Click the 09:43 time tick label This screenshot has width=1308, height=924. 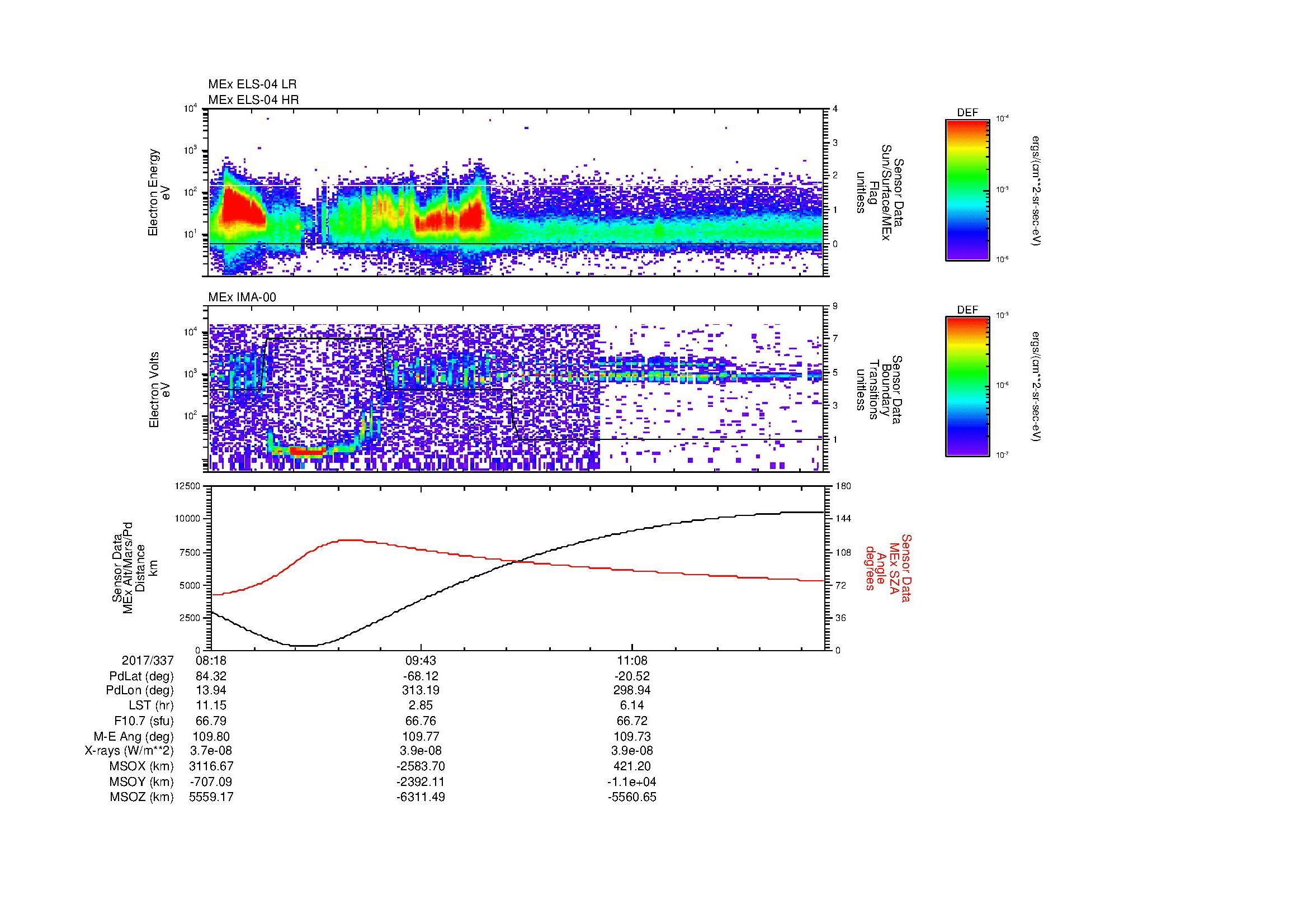[x=421, y=661]
